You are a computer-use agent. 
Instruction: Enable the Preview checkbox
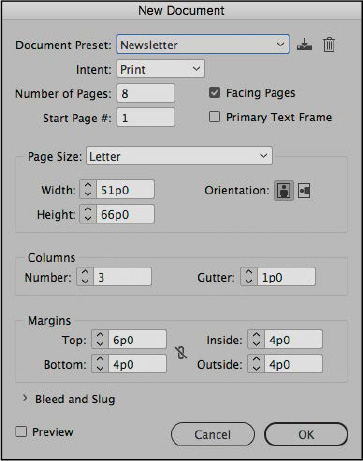21,432
